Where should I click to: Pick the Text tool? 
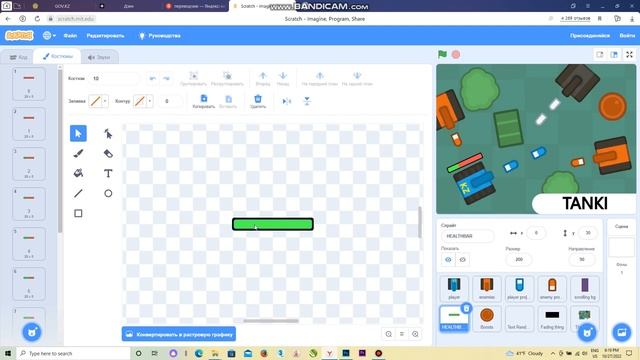click(x=108, y=173)
